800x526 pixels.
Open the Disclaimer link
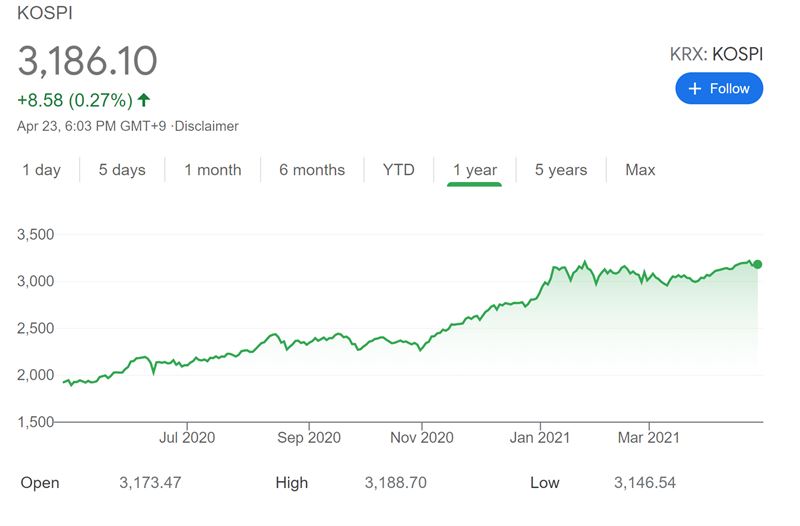coord(207,126)
